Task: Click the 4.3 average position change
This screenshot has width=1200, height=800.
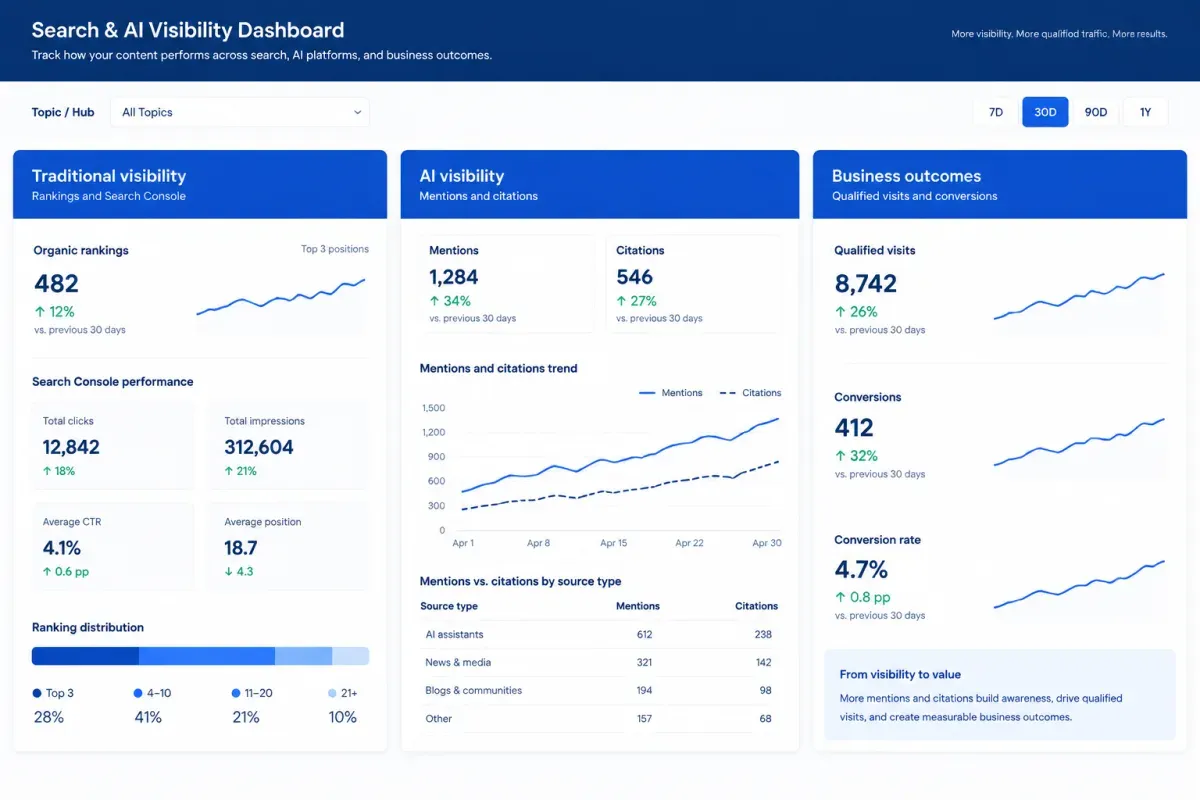Action: (239, 571)
